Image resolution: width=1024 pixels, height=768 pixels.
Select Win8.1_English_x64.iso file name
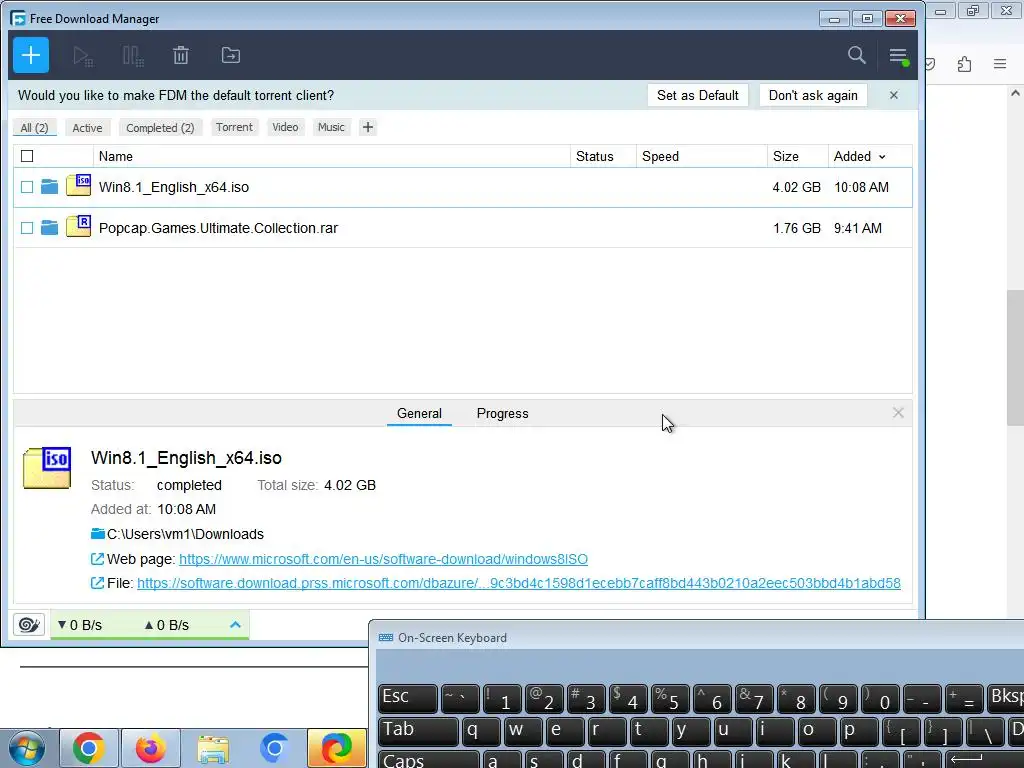(x=174, y=187)
